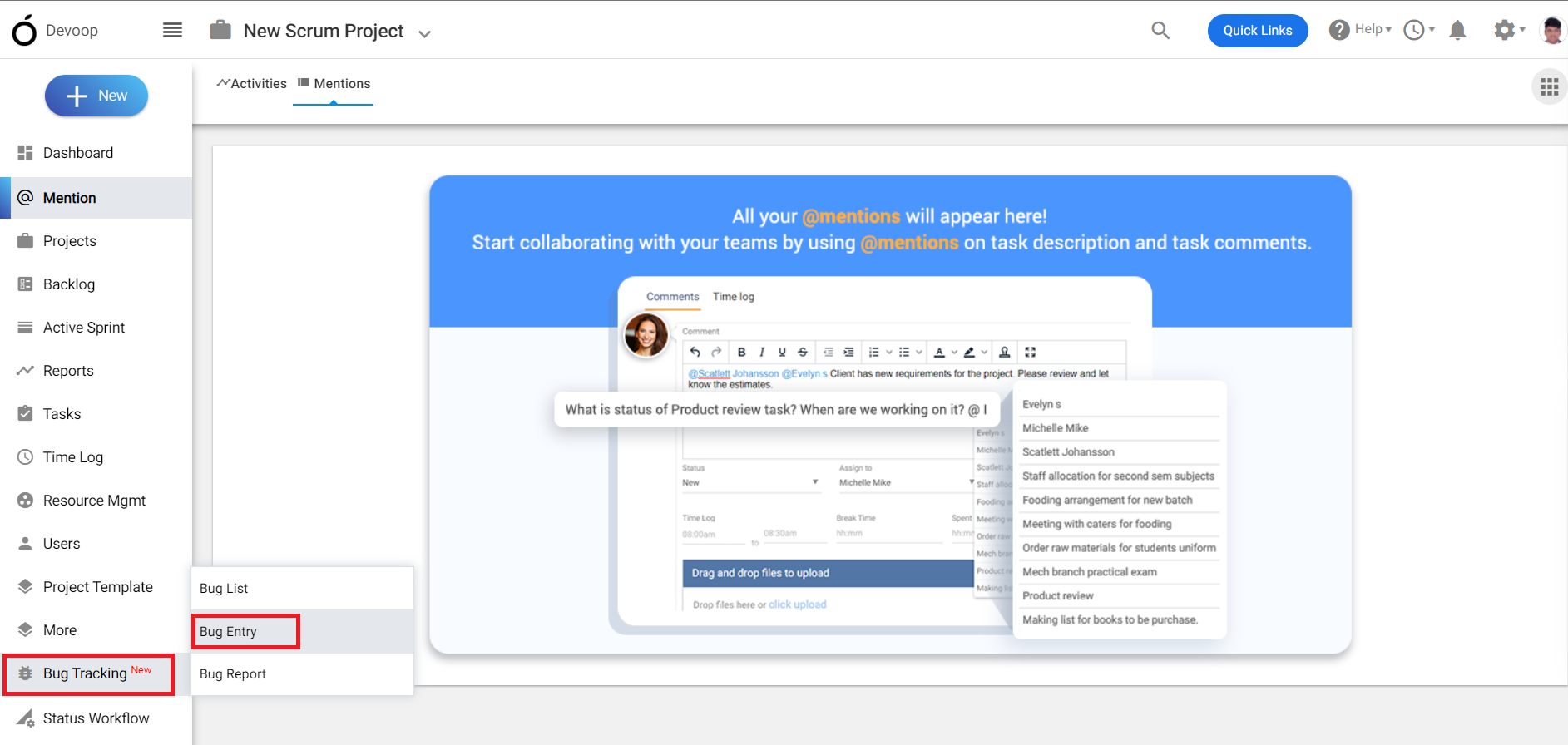This screenshot has height=745, width=1568.
Task: Click the Tasks checkbox icon in the sidebar
Action: coord(25,414)
